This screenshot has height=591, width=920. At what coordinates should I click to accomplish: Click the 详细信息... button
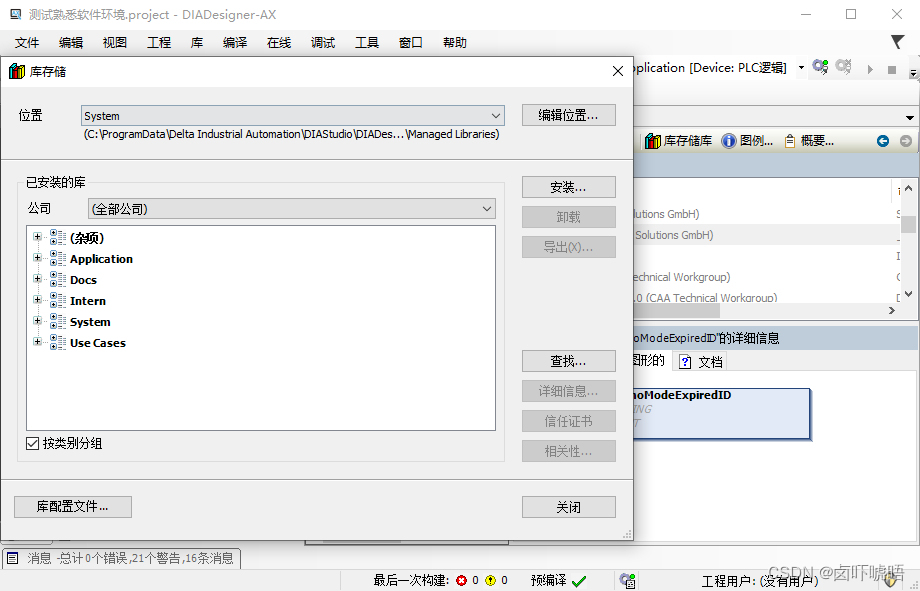pos(569,391)
